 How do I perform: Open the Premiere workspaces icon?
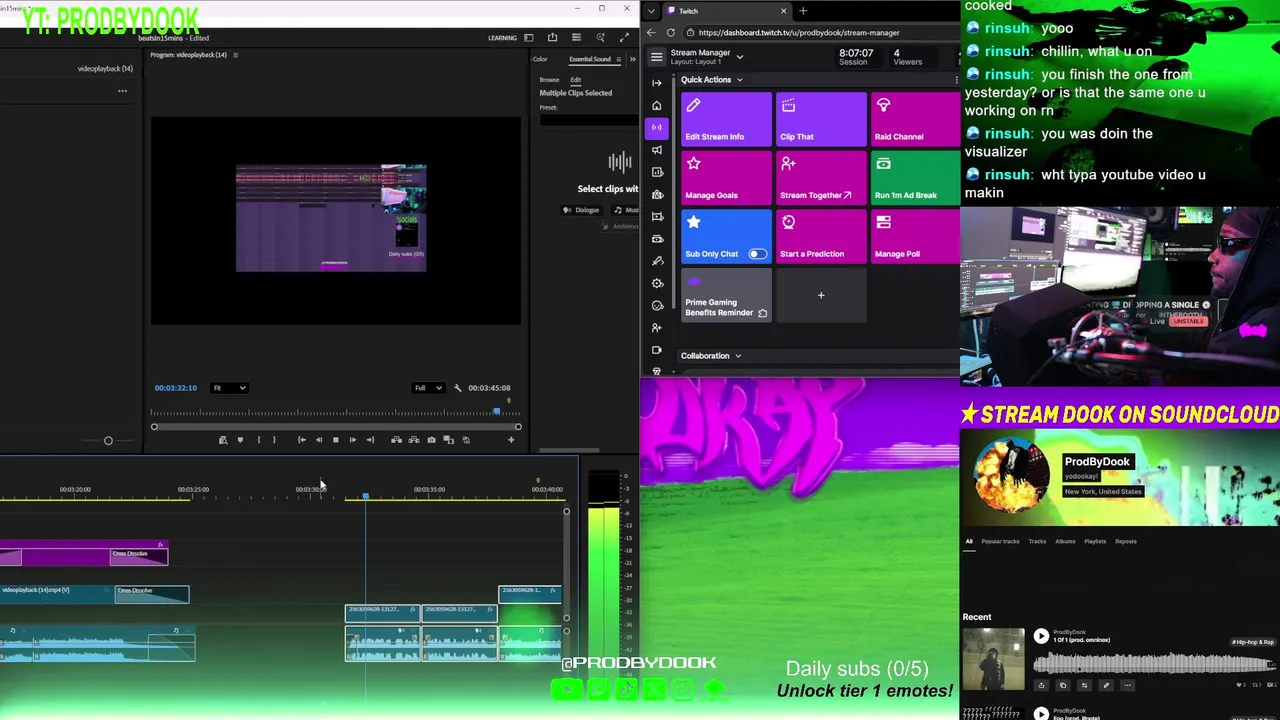click(x=528, y=38)
